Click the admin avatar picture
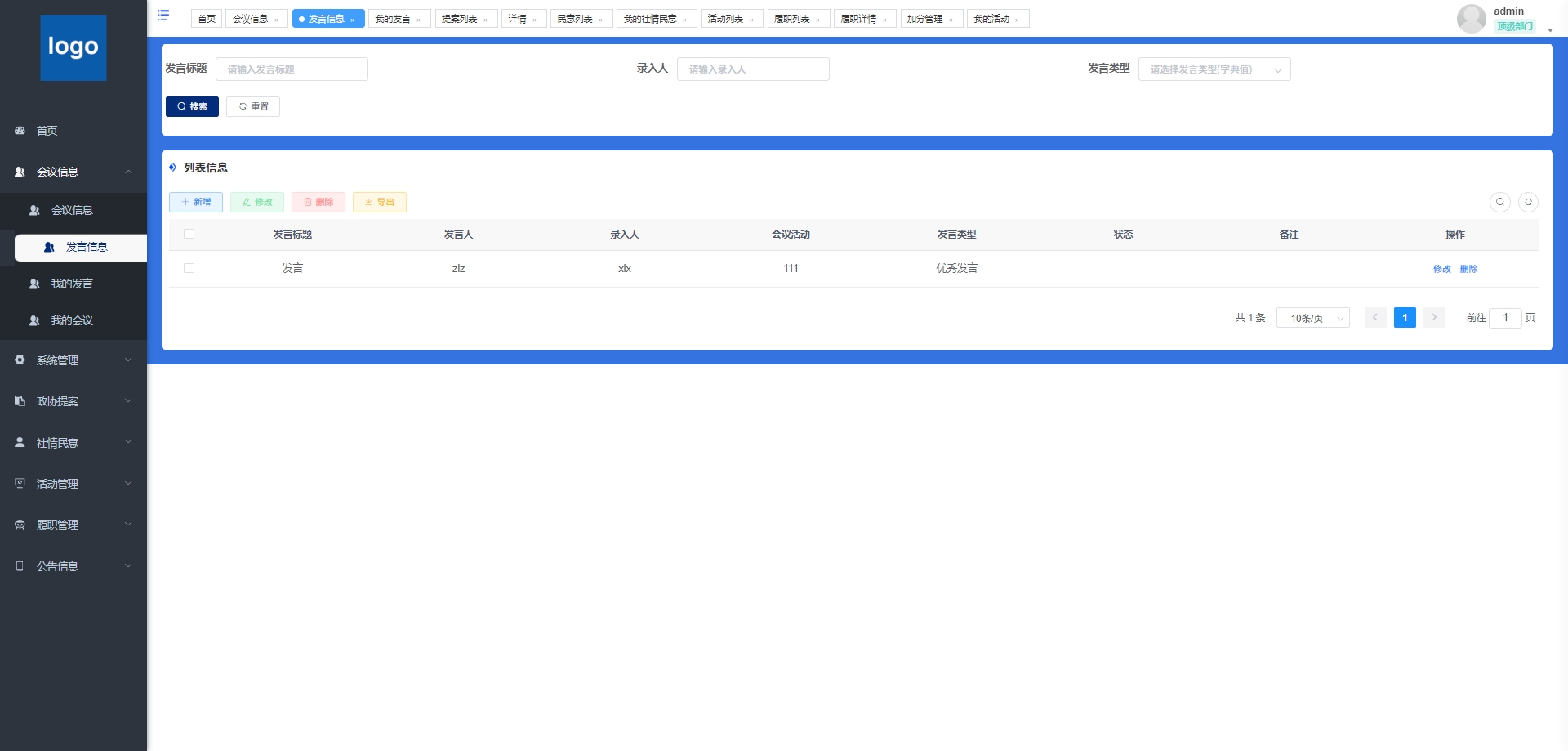 (1471, 19)
